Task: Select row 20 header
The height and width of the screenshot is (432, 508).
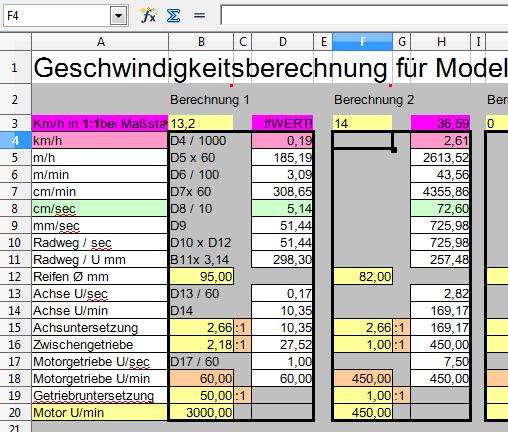Action: click(16, 413)
